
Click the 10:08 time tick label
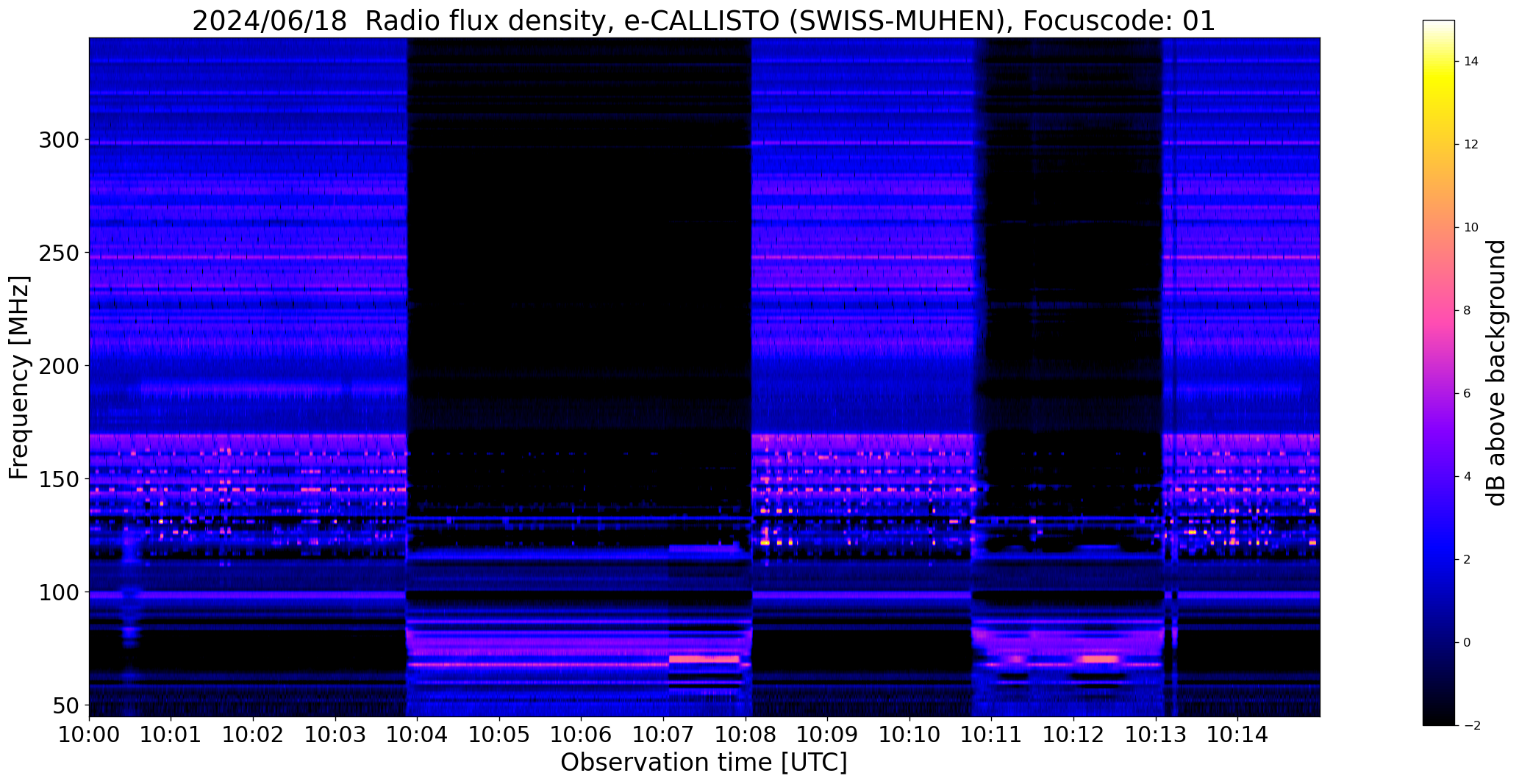pyautogui.click(x=746, y=733)
